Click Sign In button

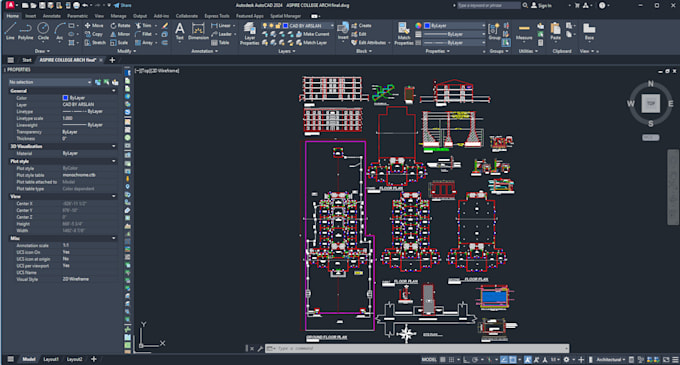click(x=541, y=5)
